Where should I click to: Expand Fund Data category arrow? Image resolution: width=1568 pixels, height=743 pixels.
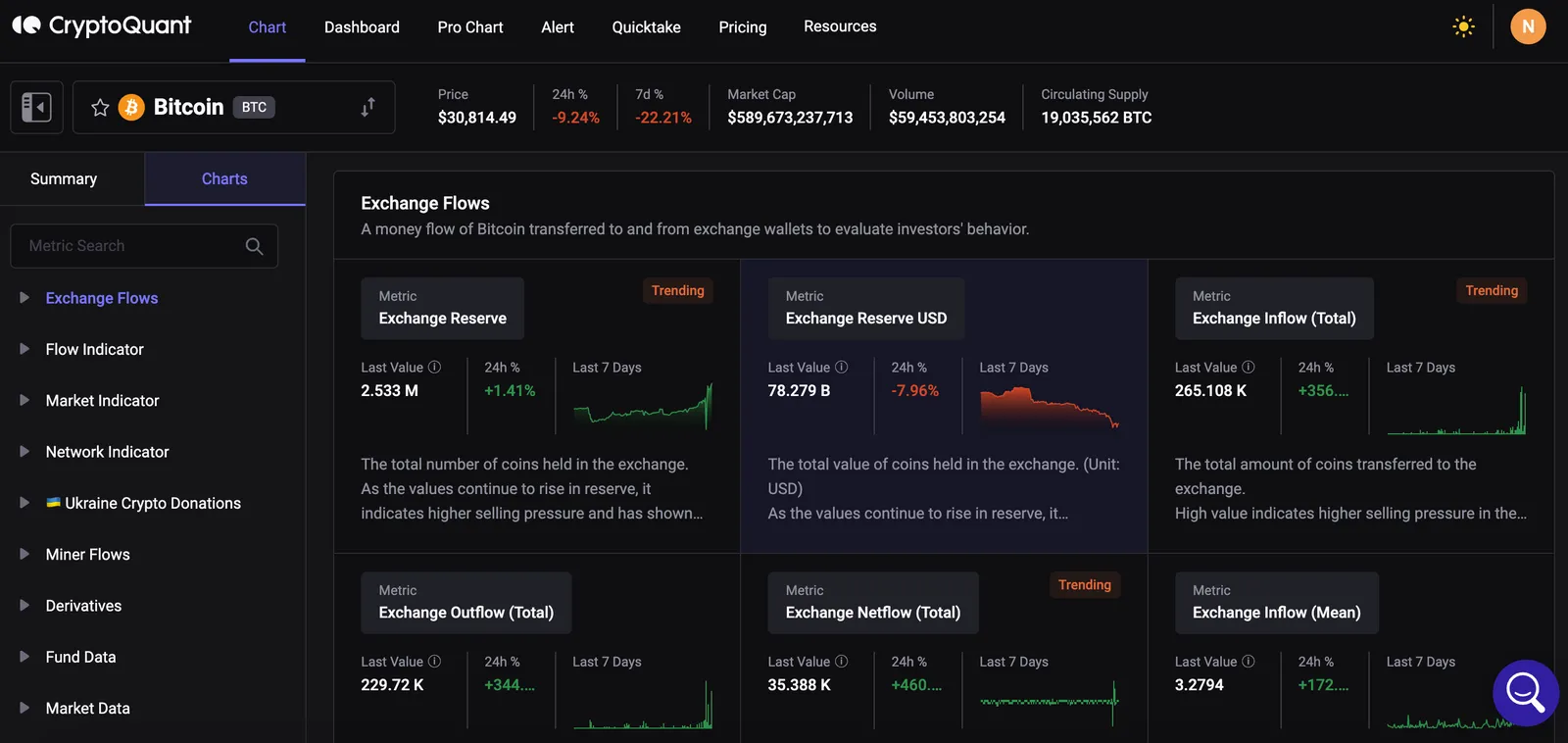[x=24, y=656]
